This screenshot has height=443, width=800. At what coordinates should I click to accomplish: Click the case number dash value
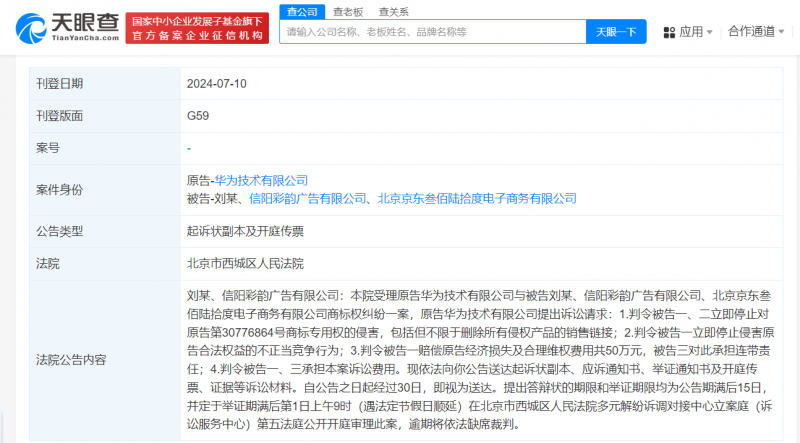click(x=189, y=148)
